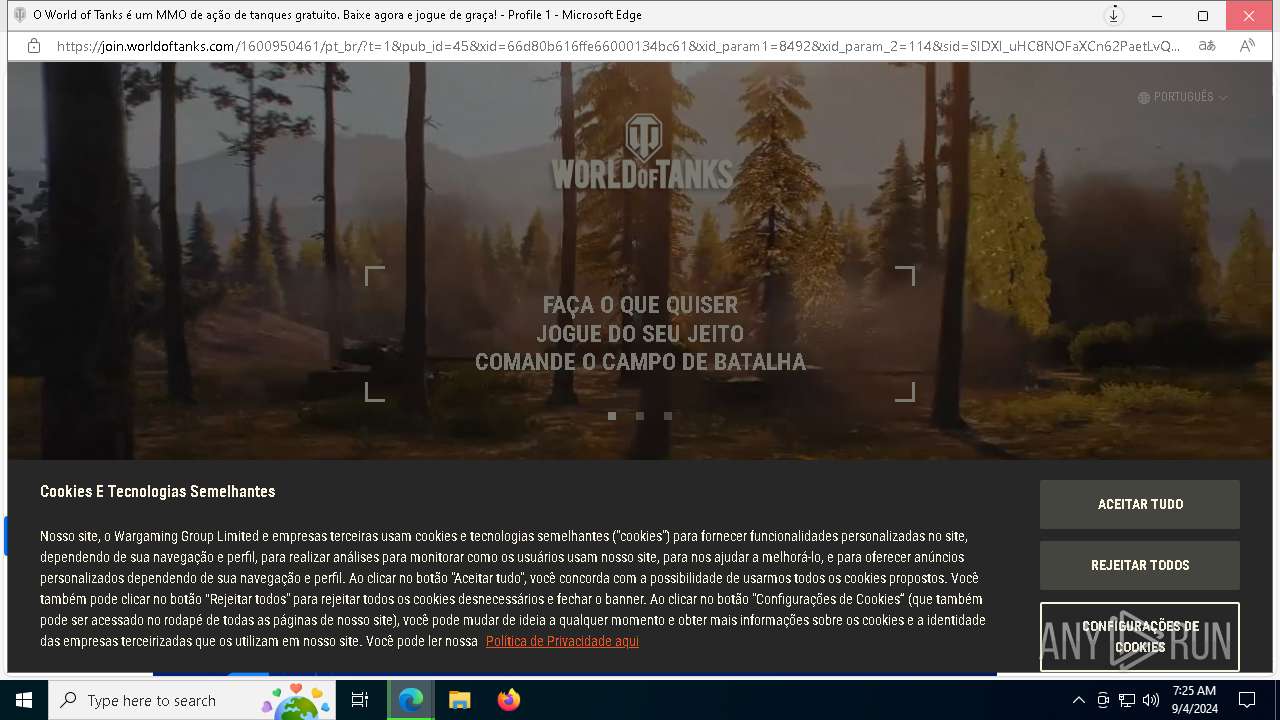Viewport: 1280px width, 720px height.
Task: Select the second carousel dot
Action: pos(640,416)
